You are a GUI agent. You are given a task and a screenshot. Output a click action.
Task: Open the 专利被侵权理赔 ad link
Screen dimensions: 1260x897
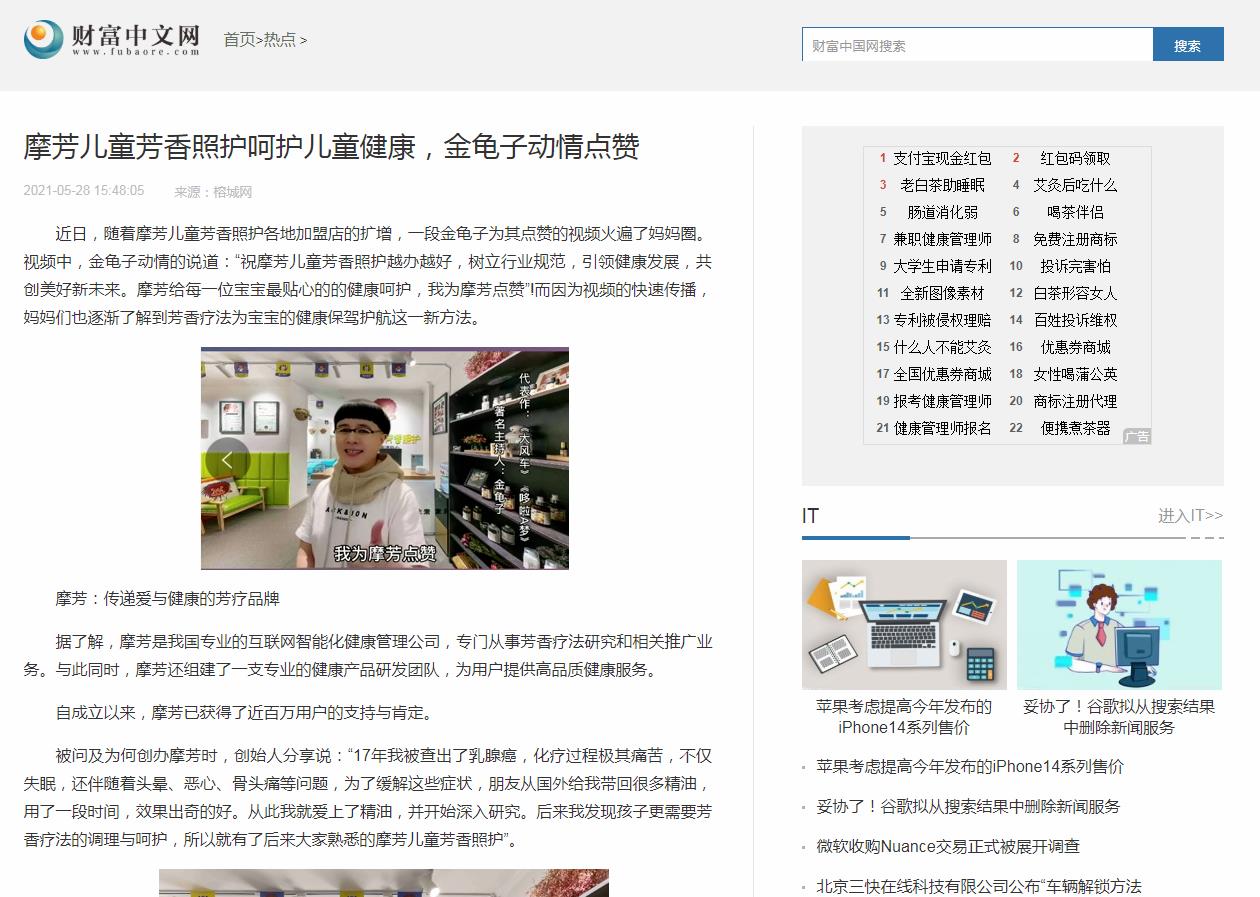942,320
